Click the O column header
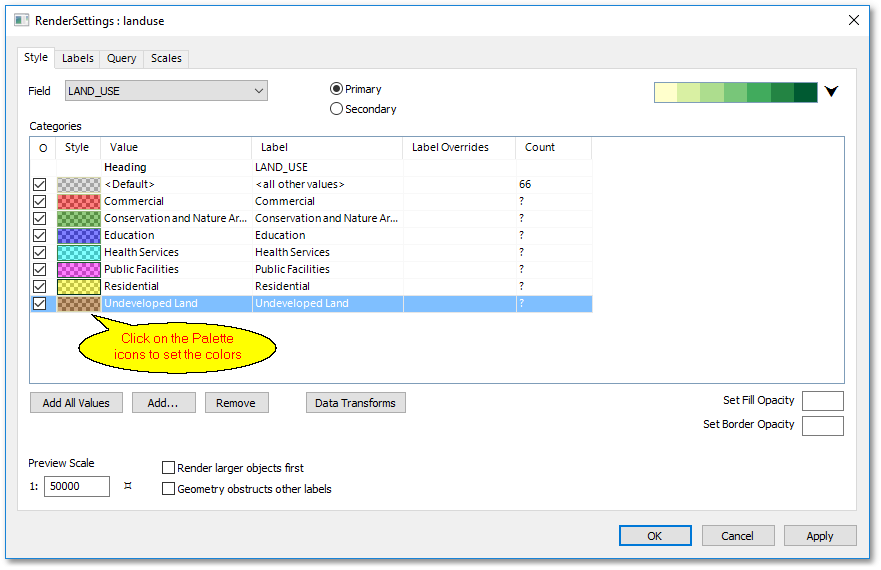 (x=43, y=147)
